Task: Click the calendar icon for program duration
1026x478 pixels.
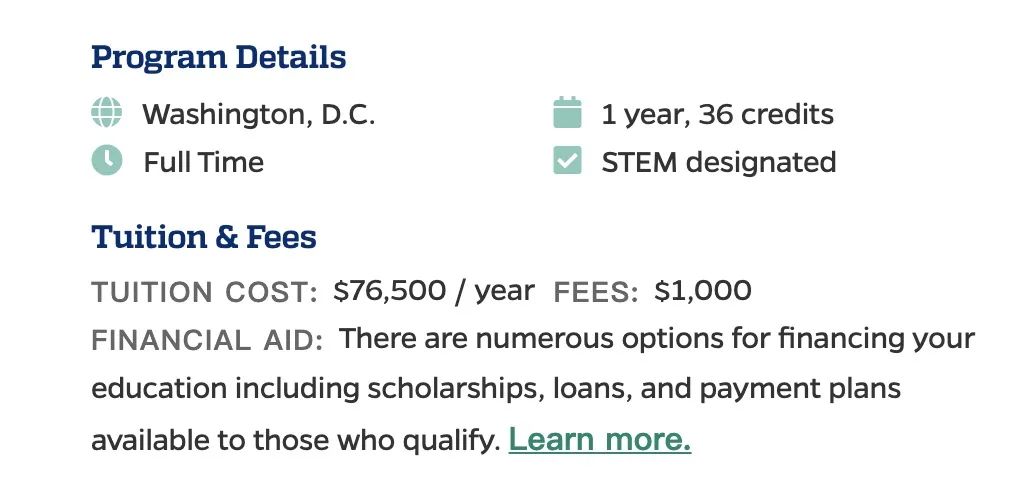Action: (567, 113)
